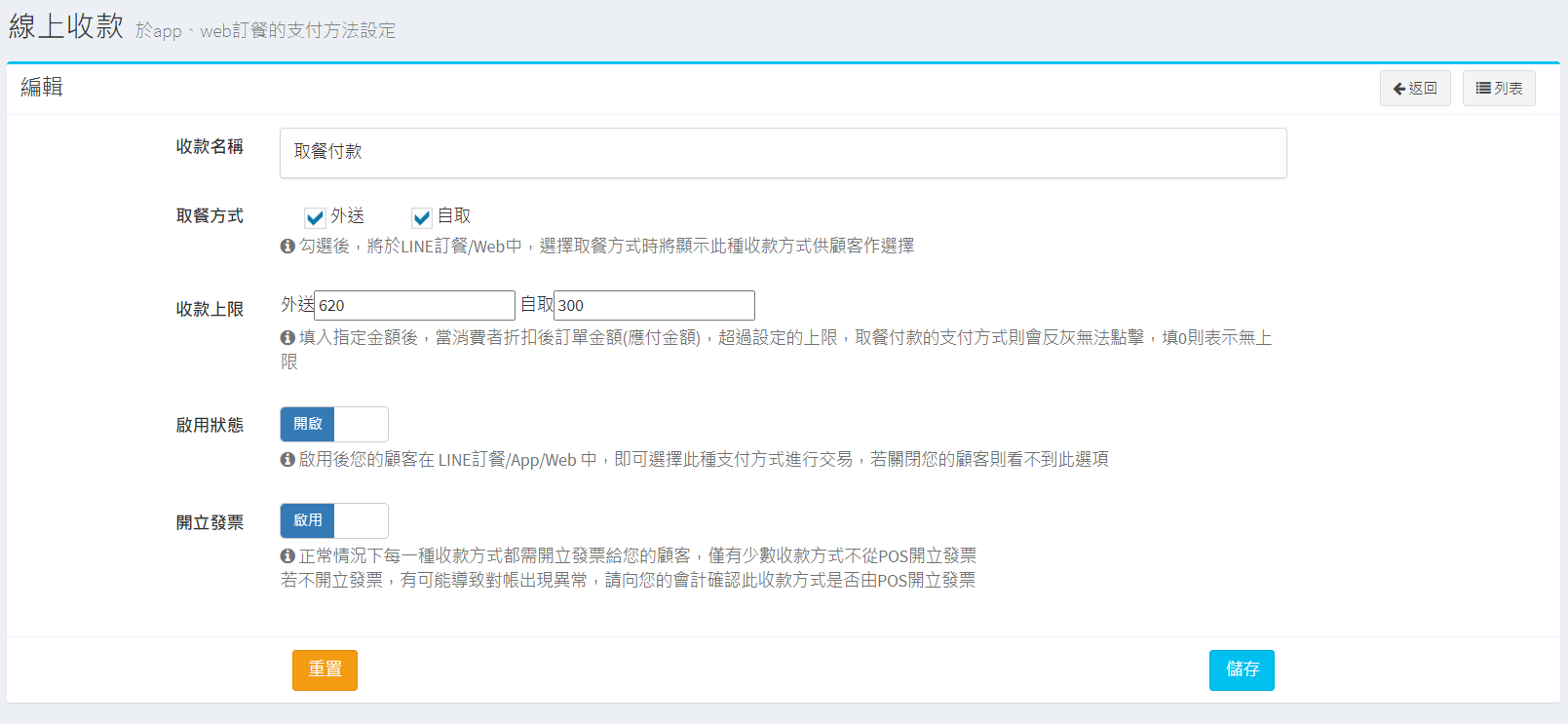Click info icon beside 填入指定金額後 hint

pos(287,338)
